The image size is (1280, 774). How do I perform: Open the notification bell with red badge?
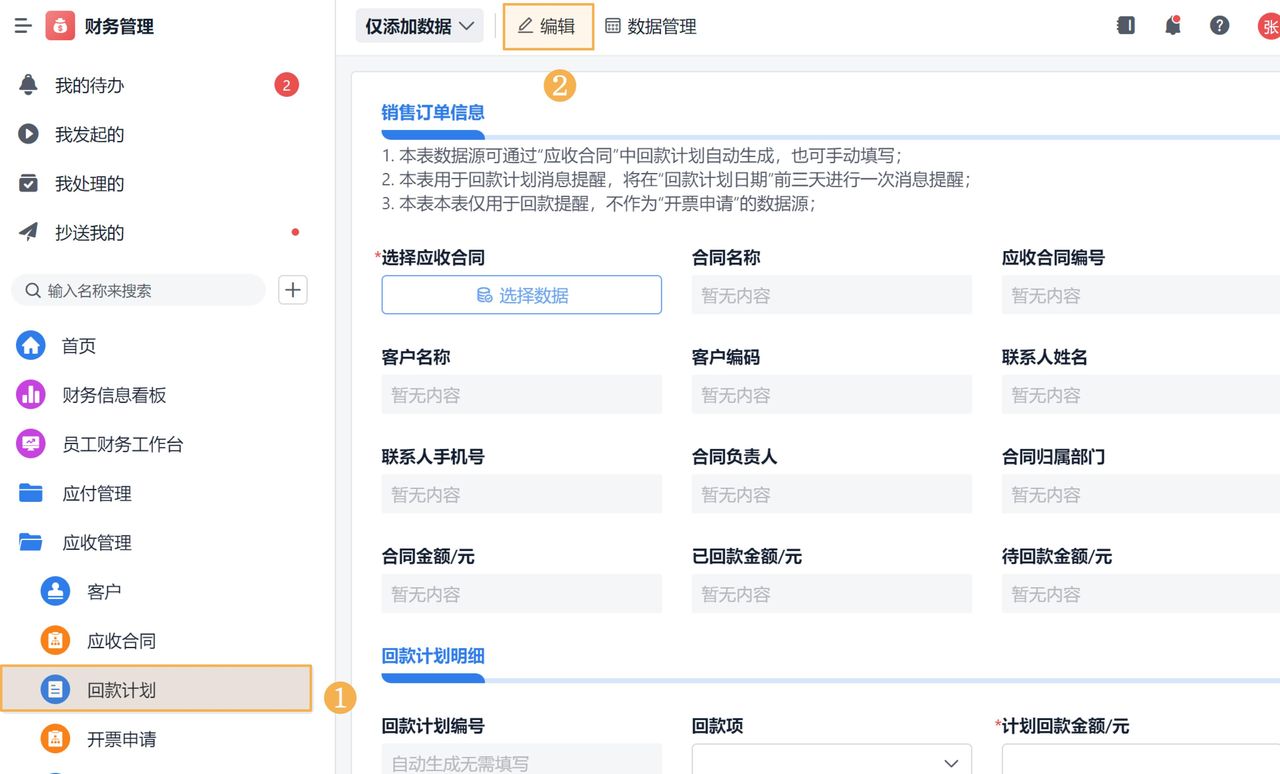point(1172,25)
